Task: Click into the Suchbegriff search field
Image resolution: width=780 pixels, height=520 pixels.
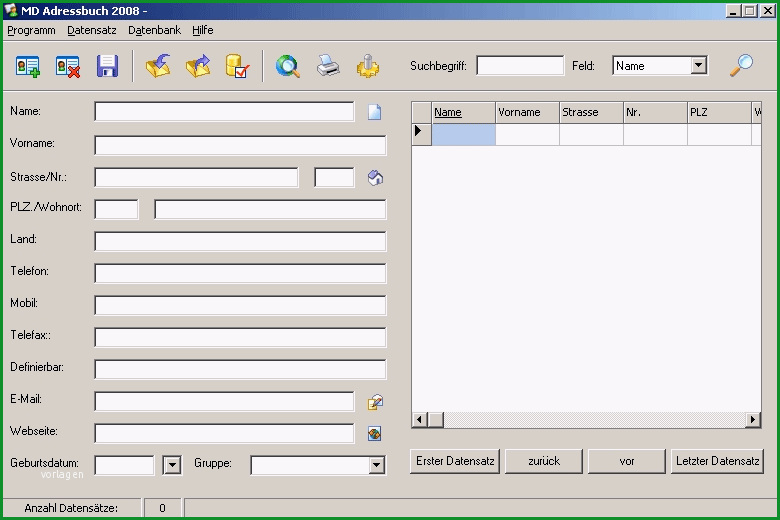Action: 520,66
